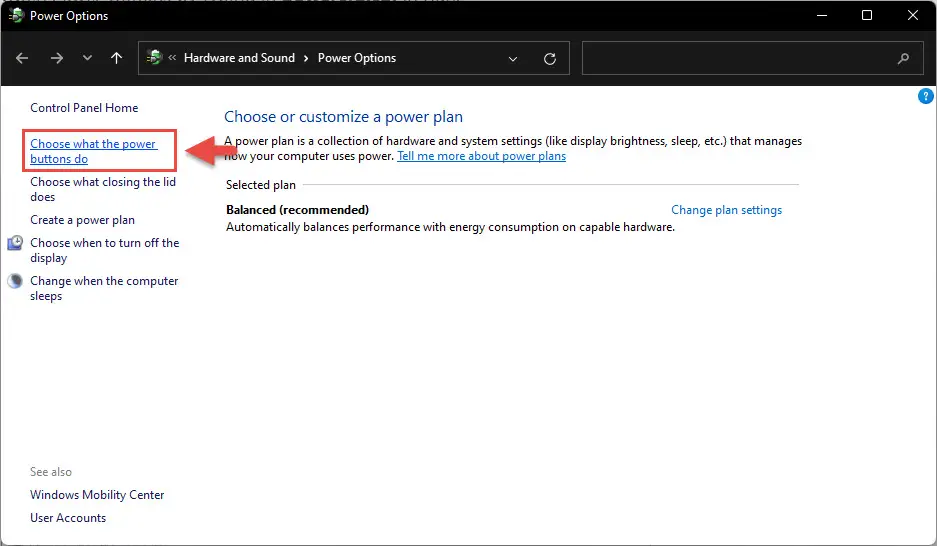Click the search magnifier icon

coord(903,58)
